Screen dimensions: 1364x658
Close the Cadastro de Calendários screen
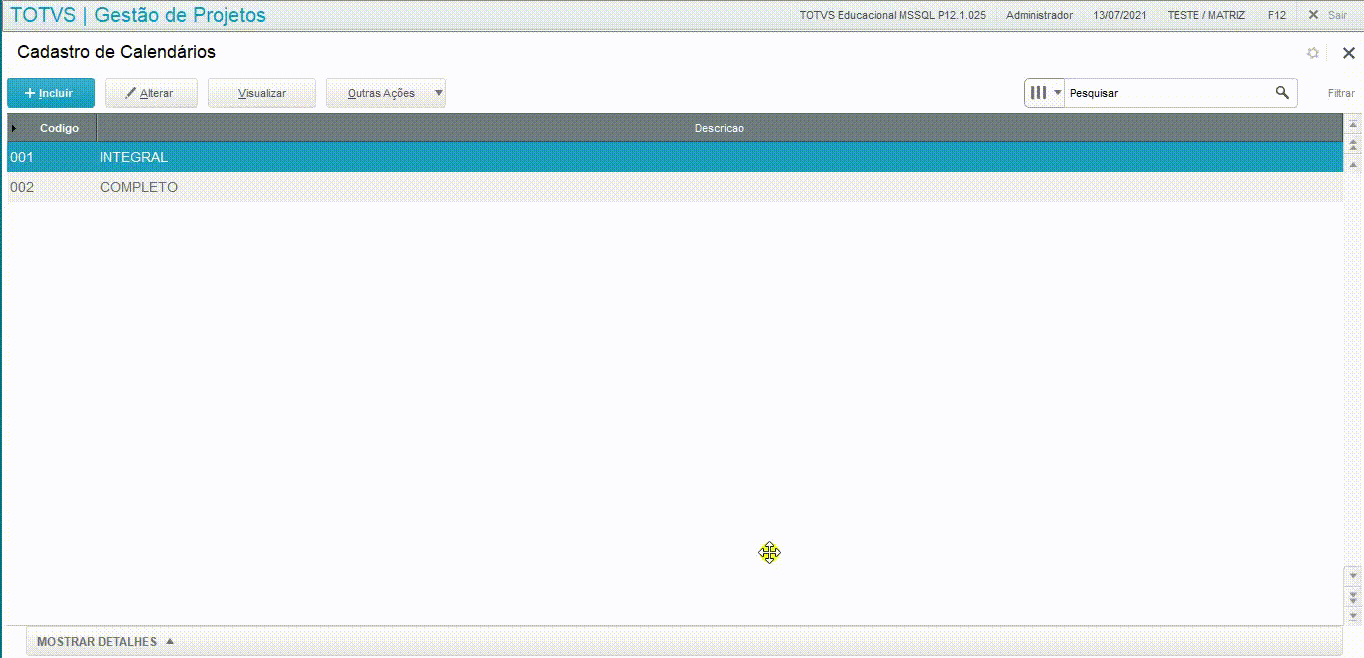click(1348, 53)
